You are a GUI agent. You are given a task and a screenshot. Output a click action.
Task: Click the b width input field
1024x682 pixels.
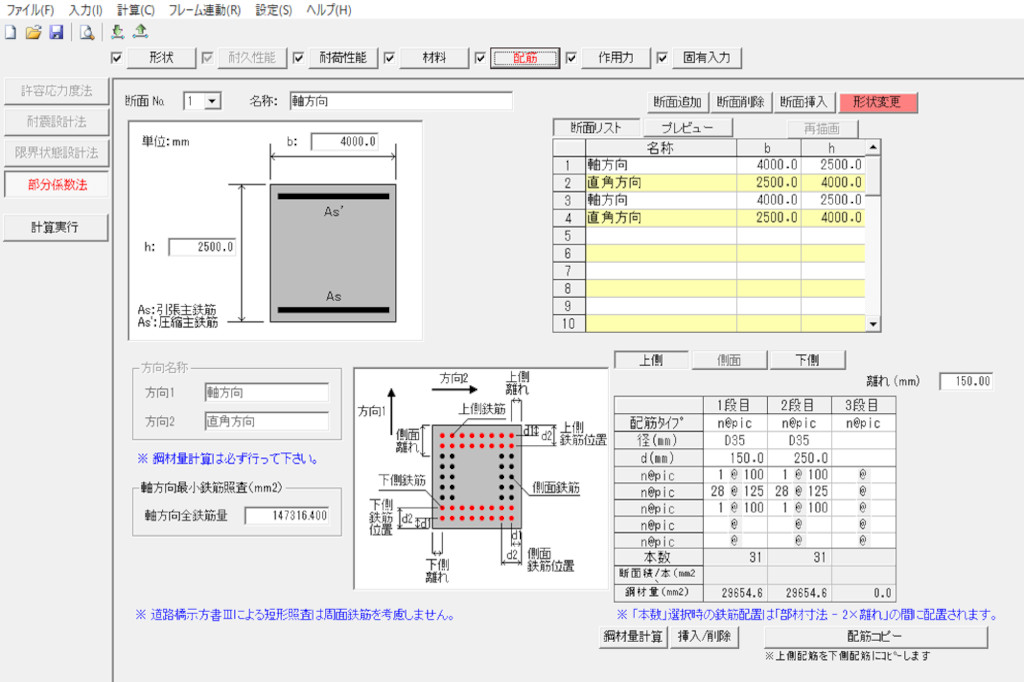(345, 142)
